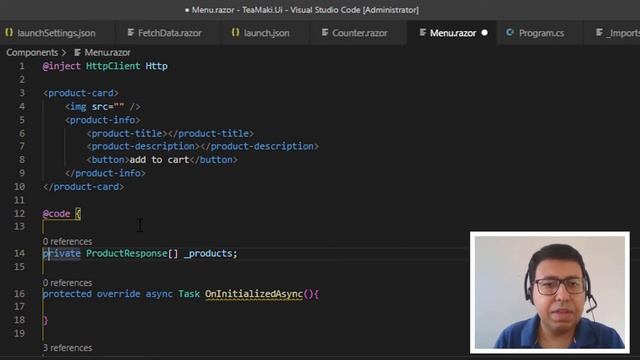The height and width of the screenshot is (360, 640).
Task: Click line number 1 in the gutter
Action: (22, 66)
